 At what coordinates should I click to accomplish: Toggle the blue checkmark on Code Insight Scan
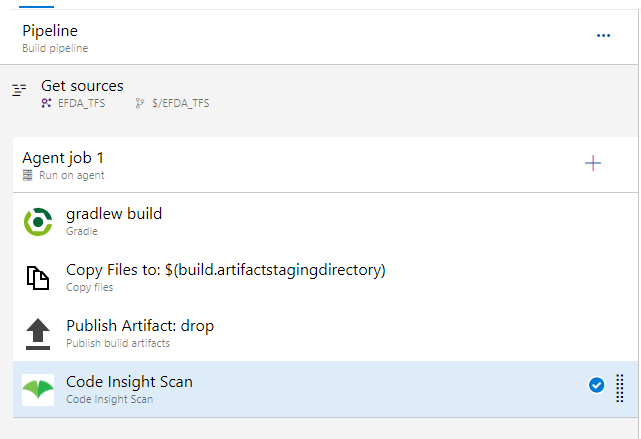click(597, 385)
